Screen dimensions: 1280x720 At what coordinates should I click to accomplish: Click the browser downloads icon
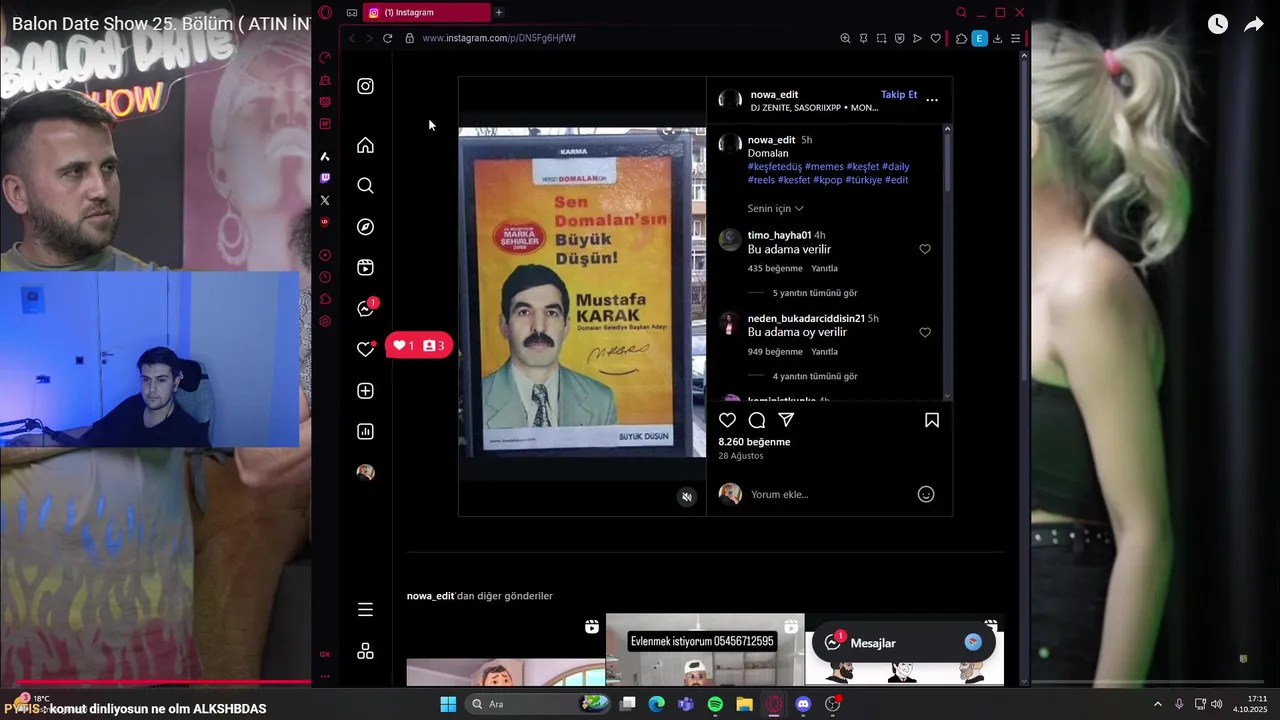[x=997, y=38]
